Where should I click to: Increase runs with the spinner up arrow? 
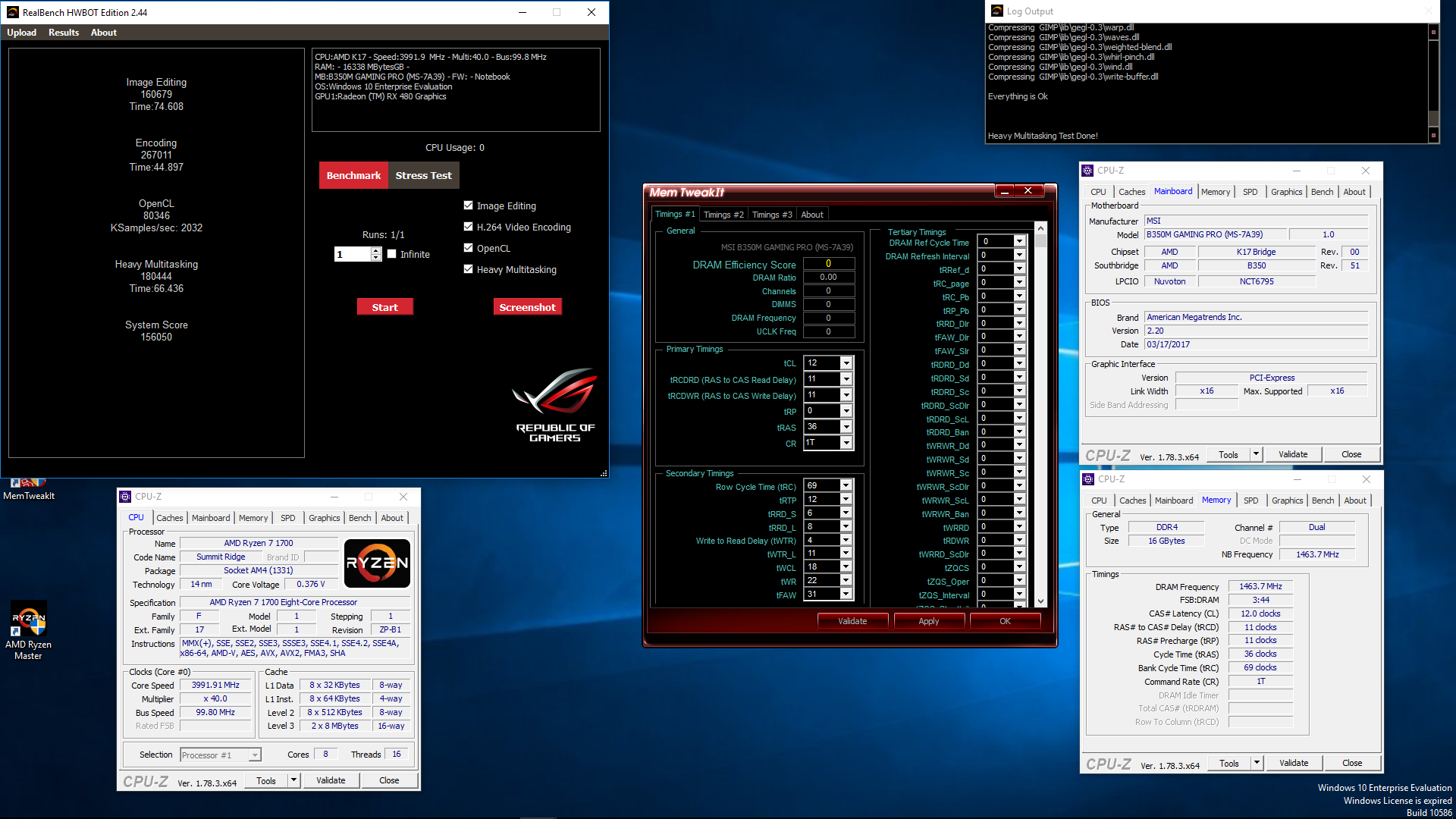[376, 250]
